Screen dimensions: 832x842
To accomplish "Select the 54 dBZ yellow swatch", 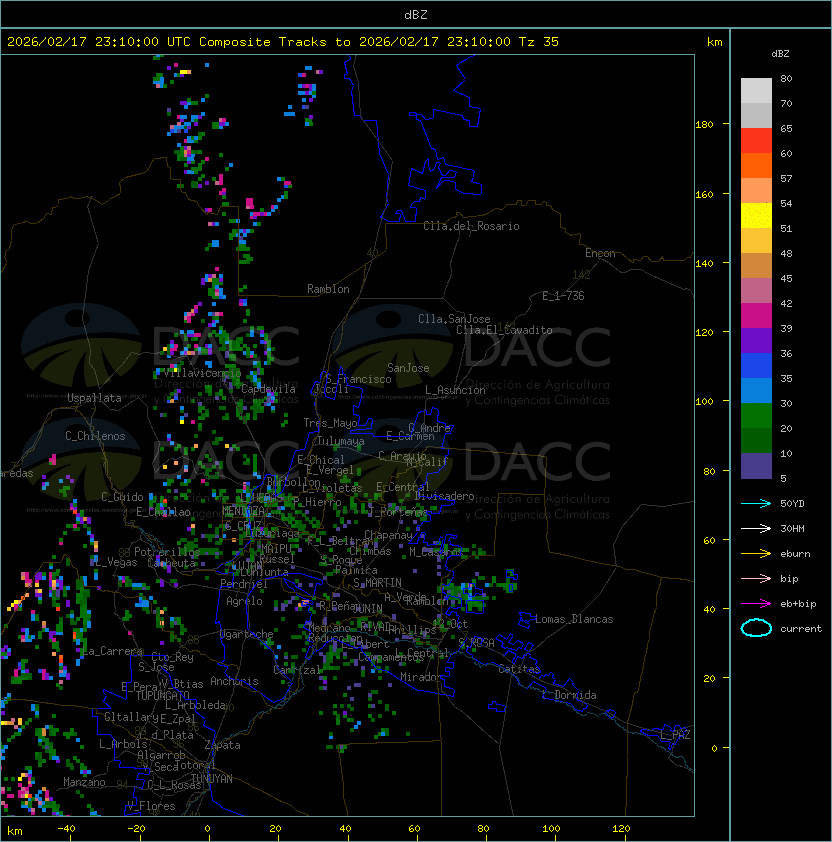I will click(x=756, y=215).
